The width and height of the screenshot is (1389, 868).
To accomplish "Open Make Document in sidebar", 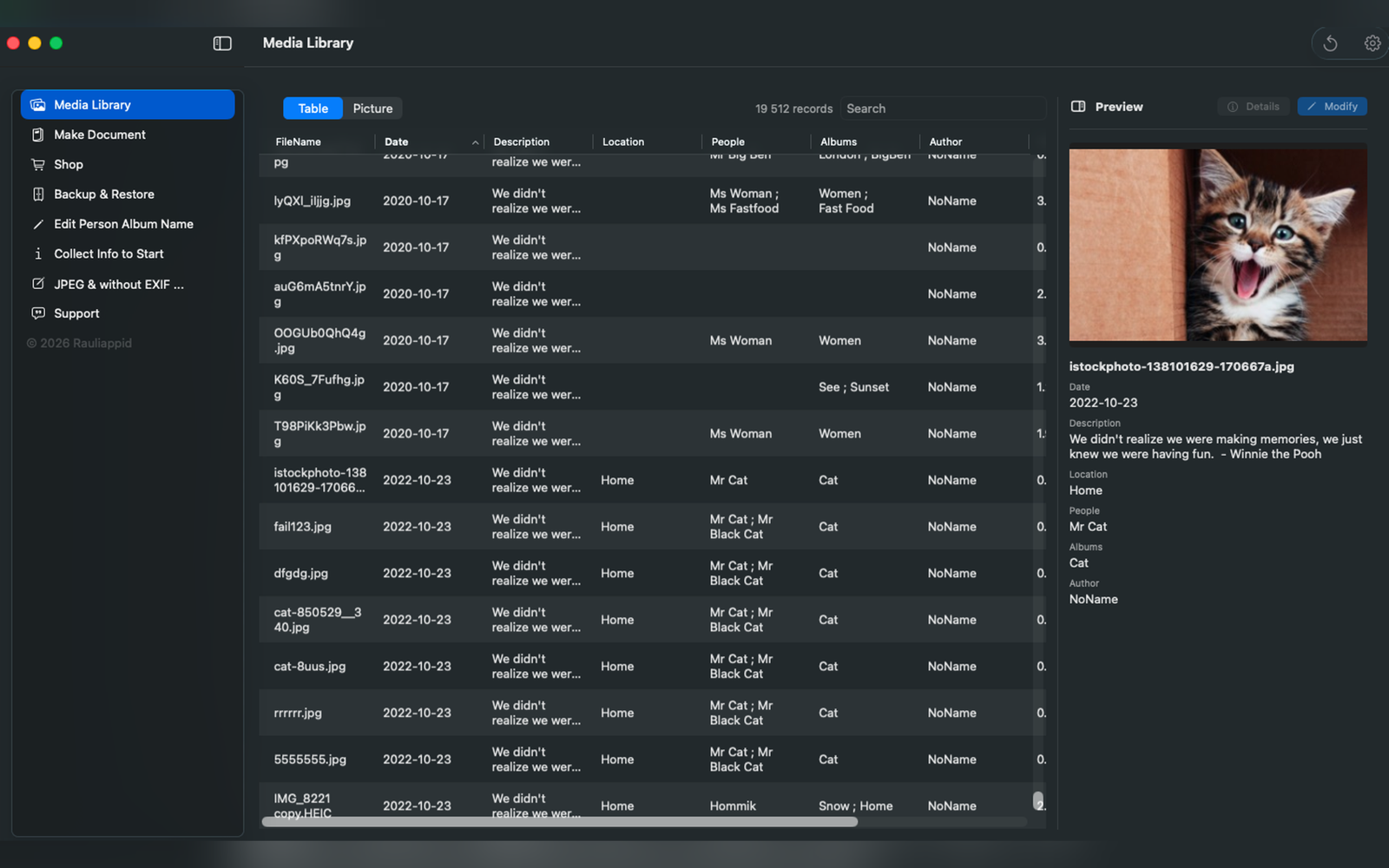I will 128,135.
